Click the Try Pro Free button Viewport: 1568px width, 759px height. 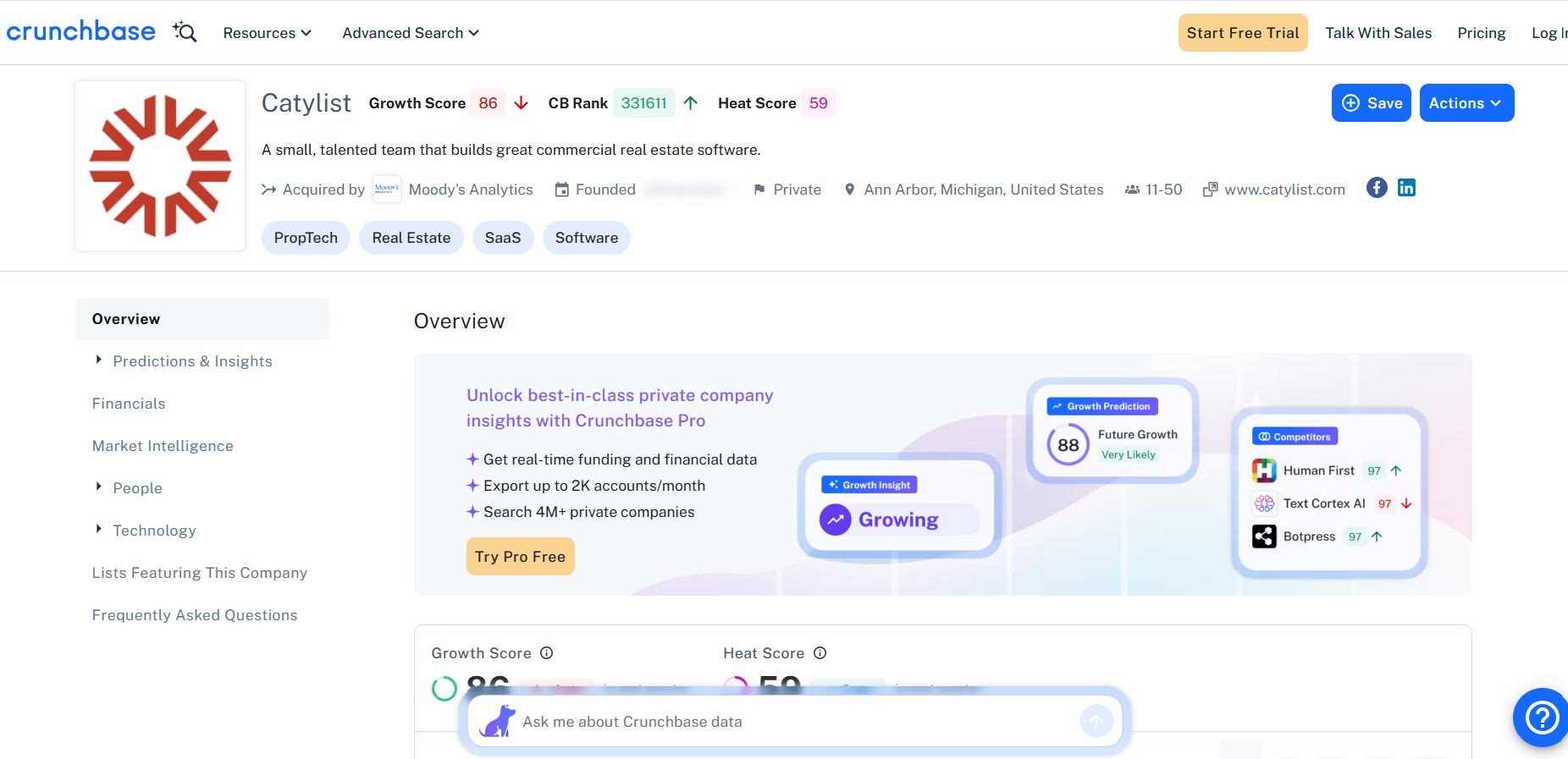pos(520,557)
